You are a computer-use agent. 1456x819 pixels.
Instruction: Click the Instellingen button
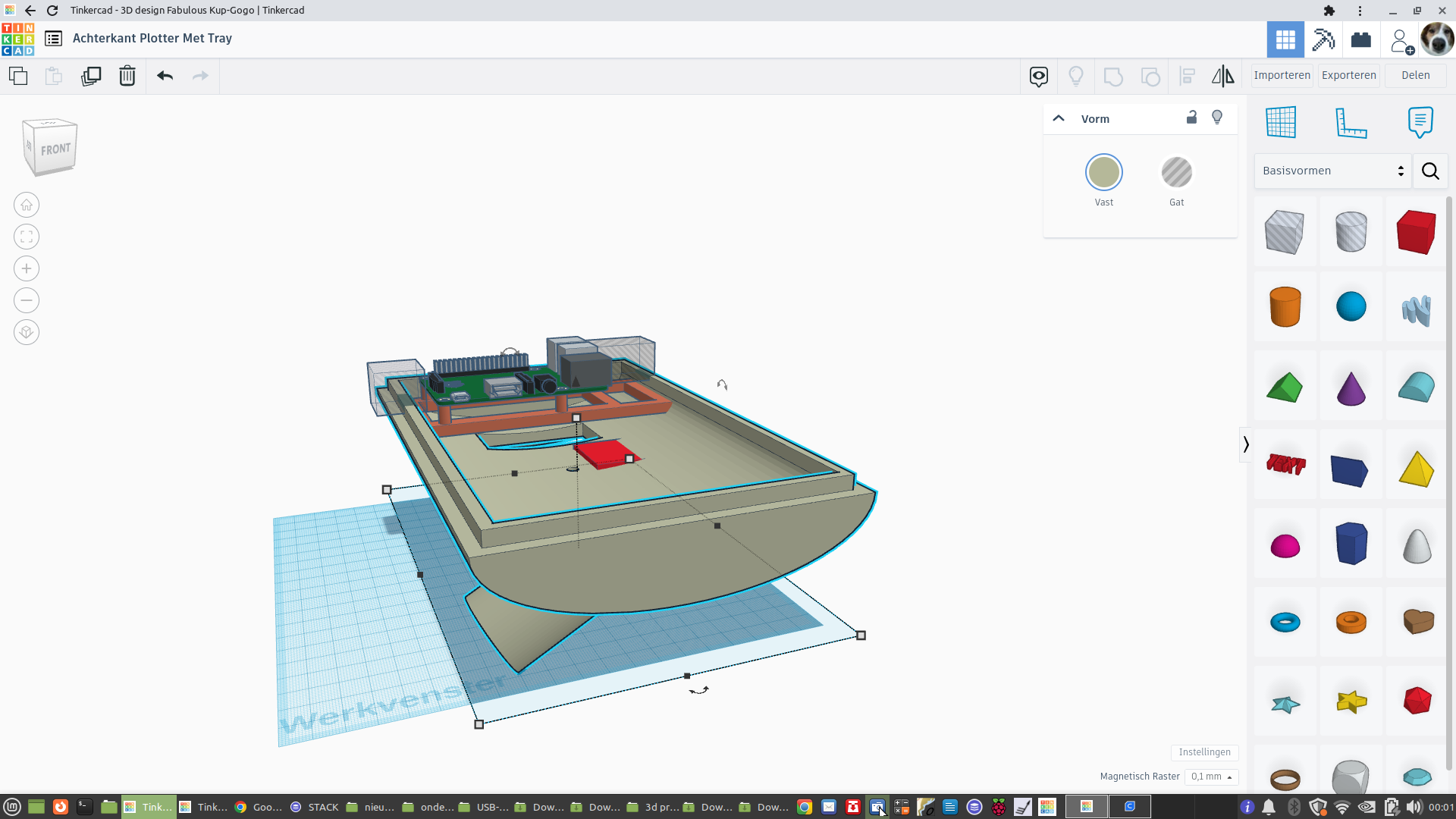point(1204,752)
